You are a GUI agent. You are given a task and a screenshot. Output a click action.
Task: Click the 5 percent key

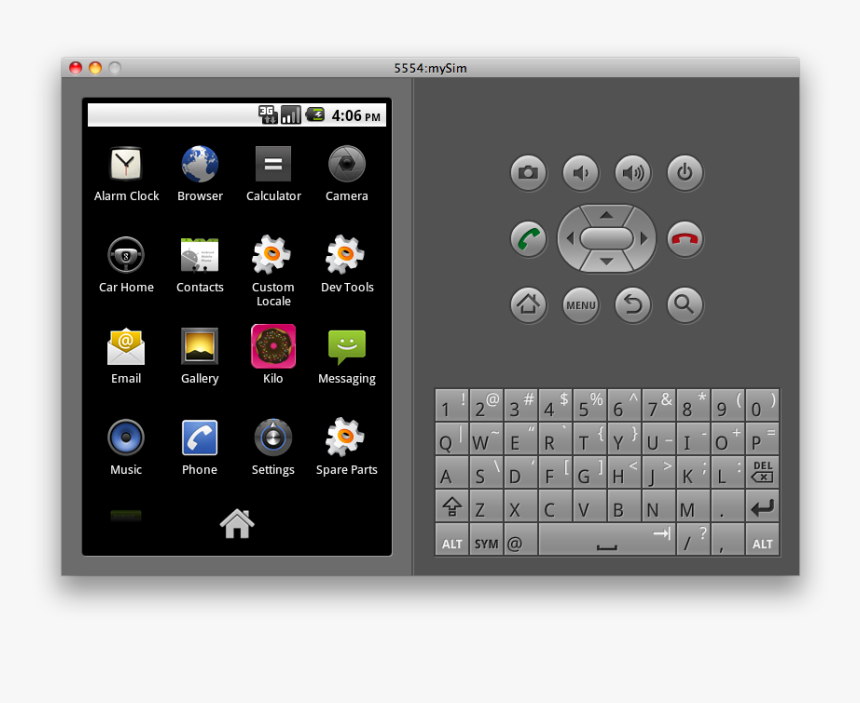(590, 405)
